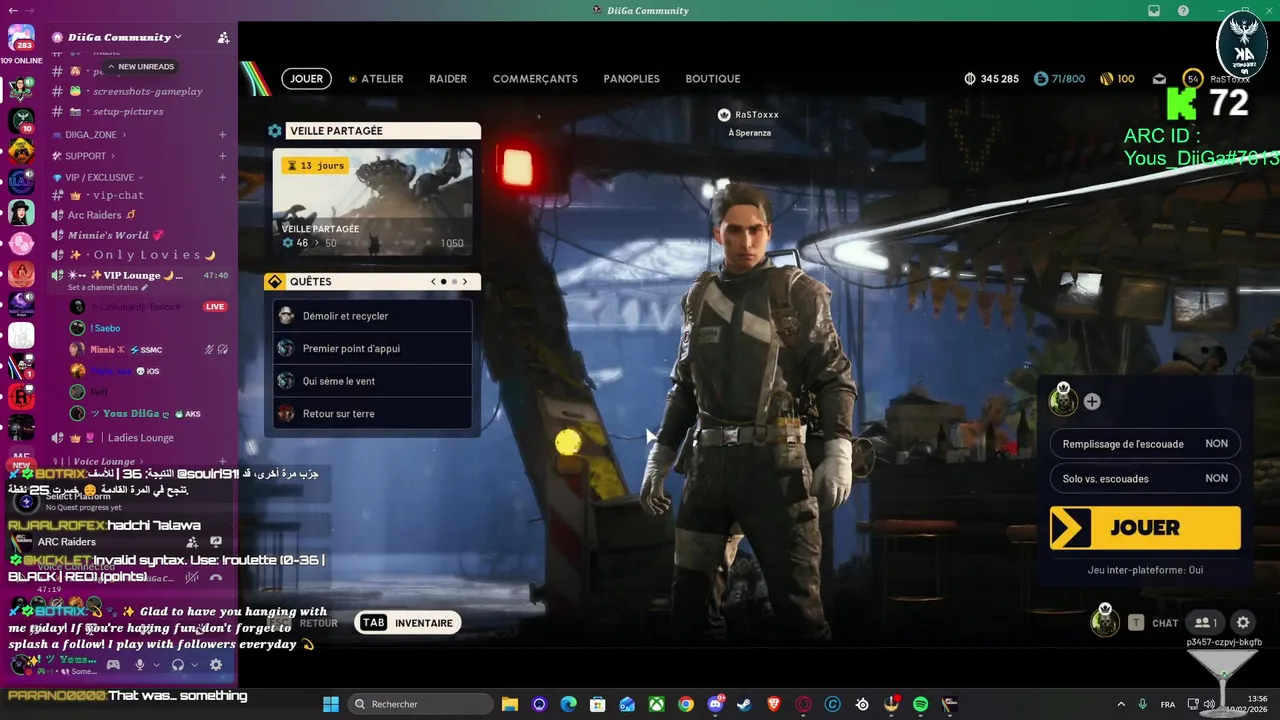The width and height of the screenshot is (1280, 720).
Task: Toggle Remplissage de l'escouade option
Action: coord(1145,444)
